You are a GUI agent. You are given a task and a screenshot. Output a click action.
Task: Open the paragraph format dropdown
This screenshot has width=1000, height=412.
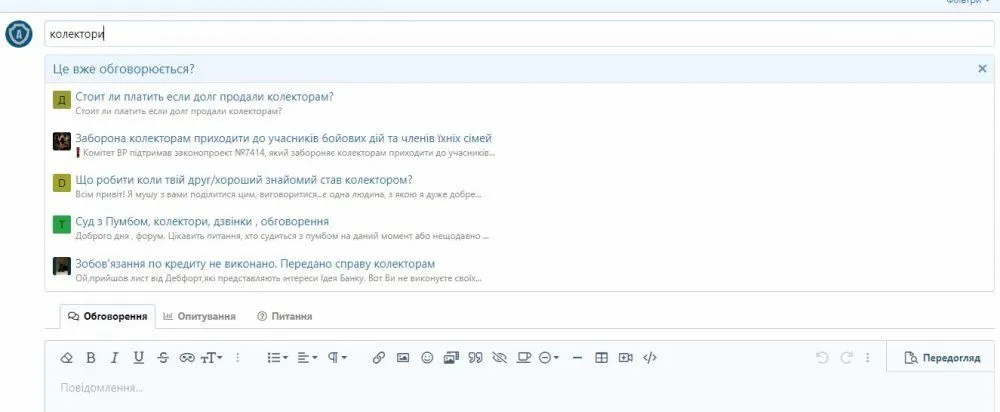(337, 358)
